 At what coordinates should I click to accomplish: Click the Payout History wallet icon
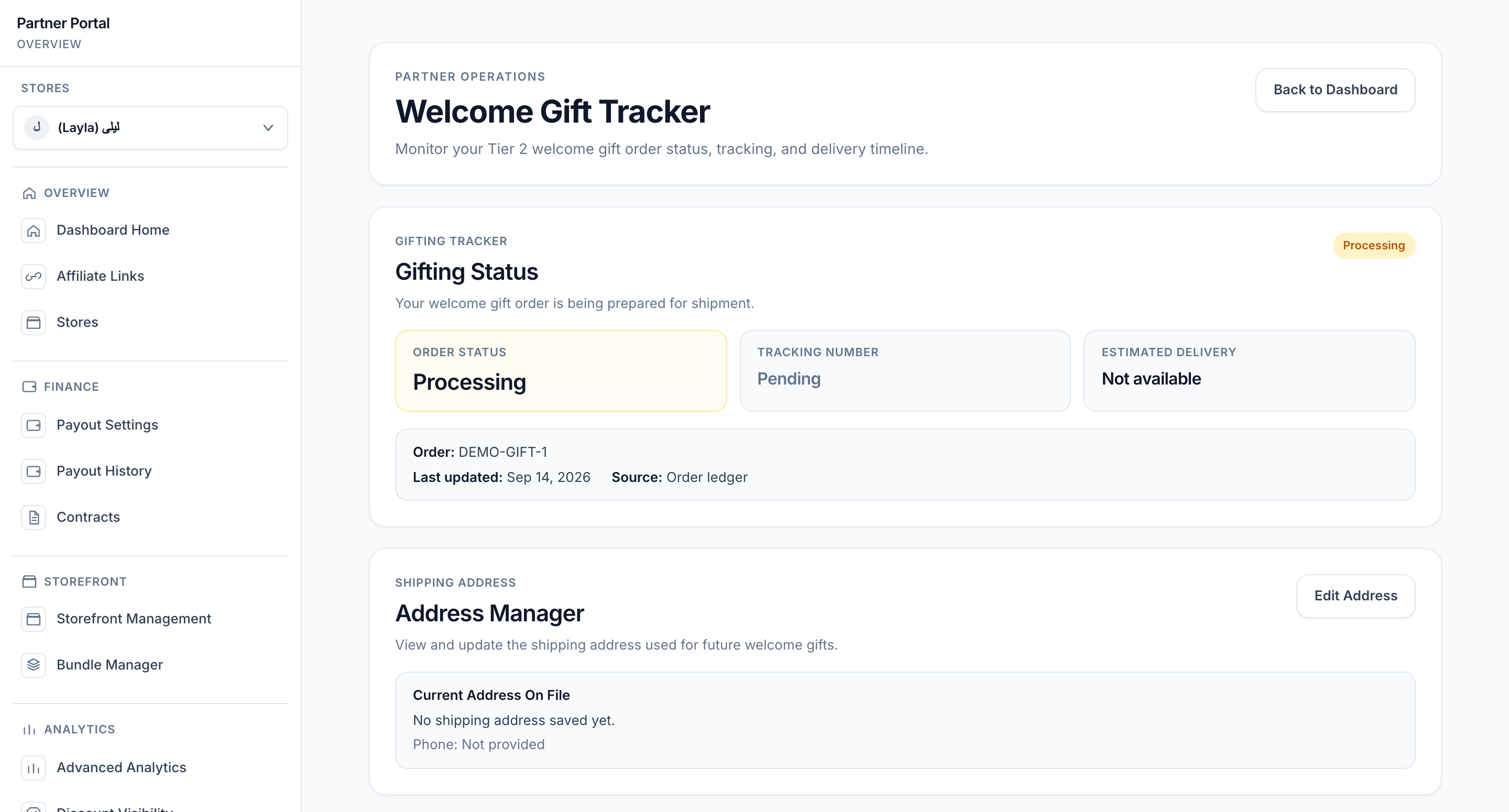pos(34,471)
